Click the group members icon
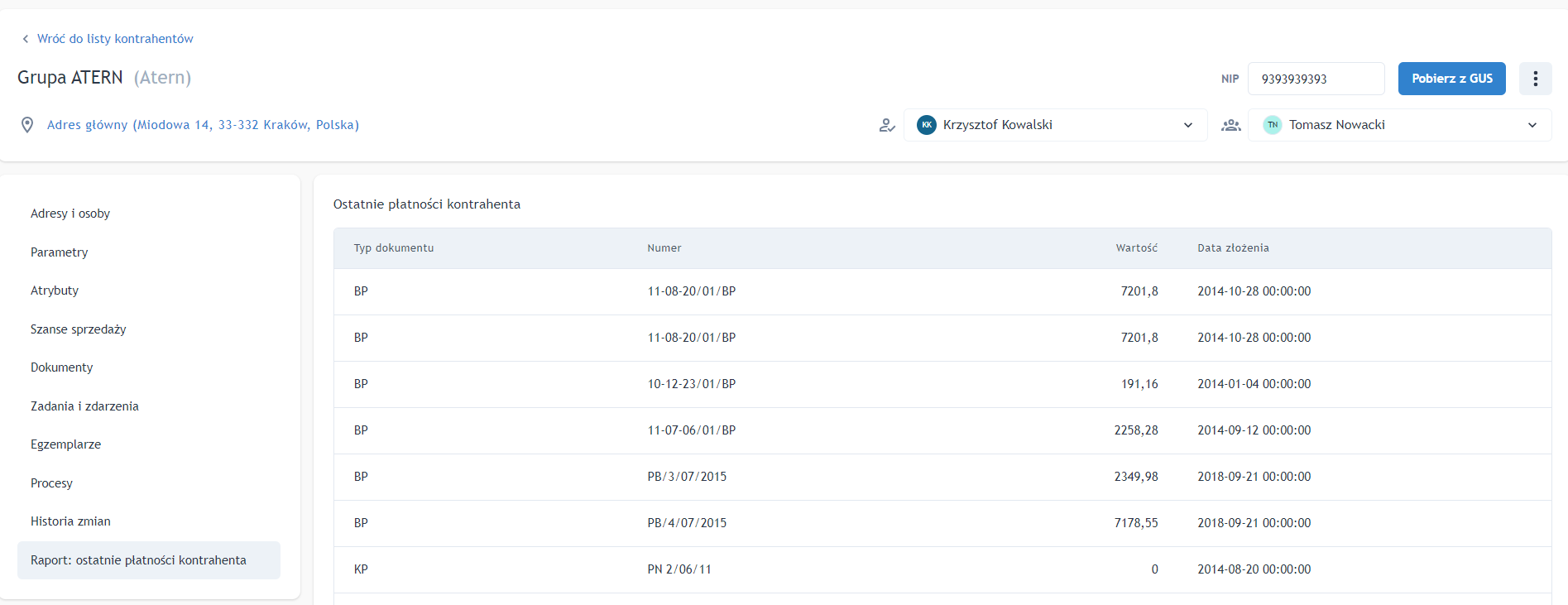 pos(1231,125)
